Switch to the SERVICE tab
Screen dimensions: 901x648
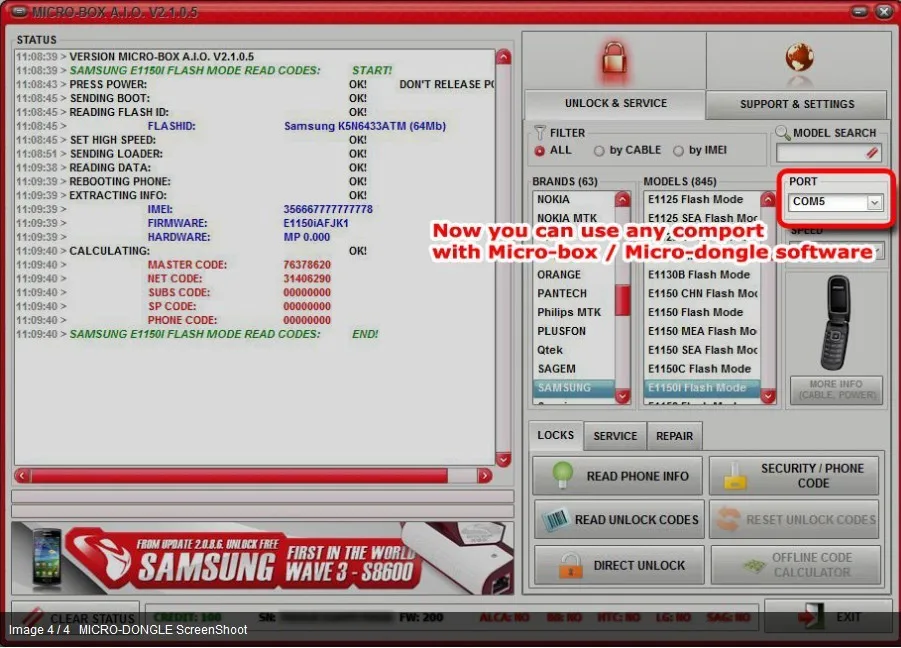click(x=615, y=436)
